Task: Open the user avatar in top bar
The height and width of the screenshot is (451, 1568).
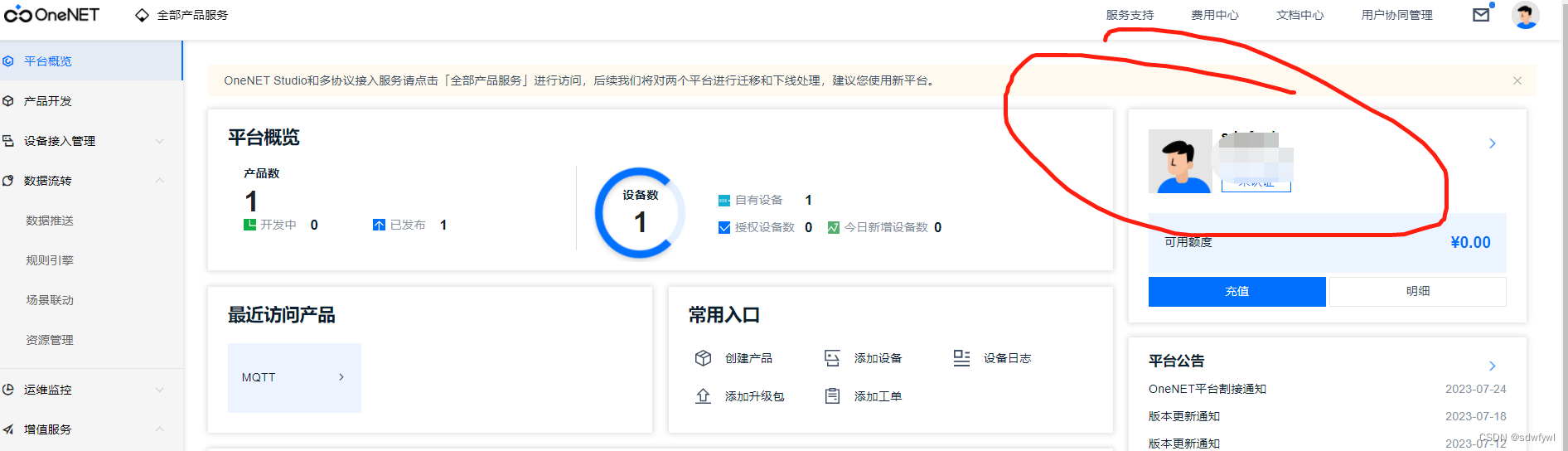Action: coord(1525,15)
